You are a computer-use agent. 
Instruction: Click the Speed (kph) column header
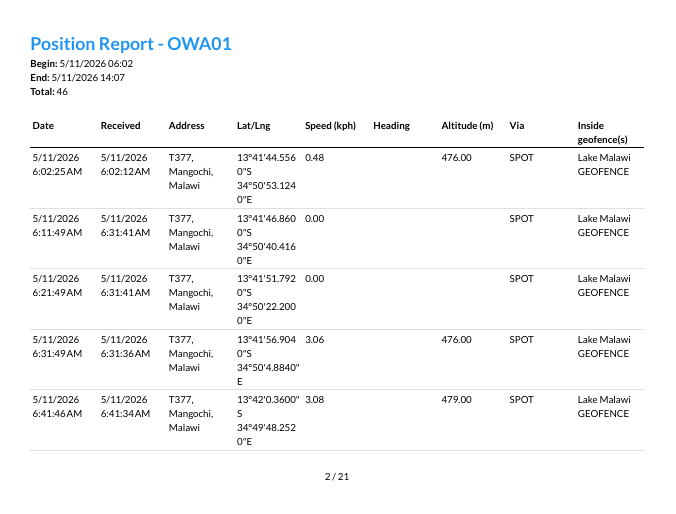[330, 125]
